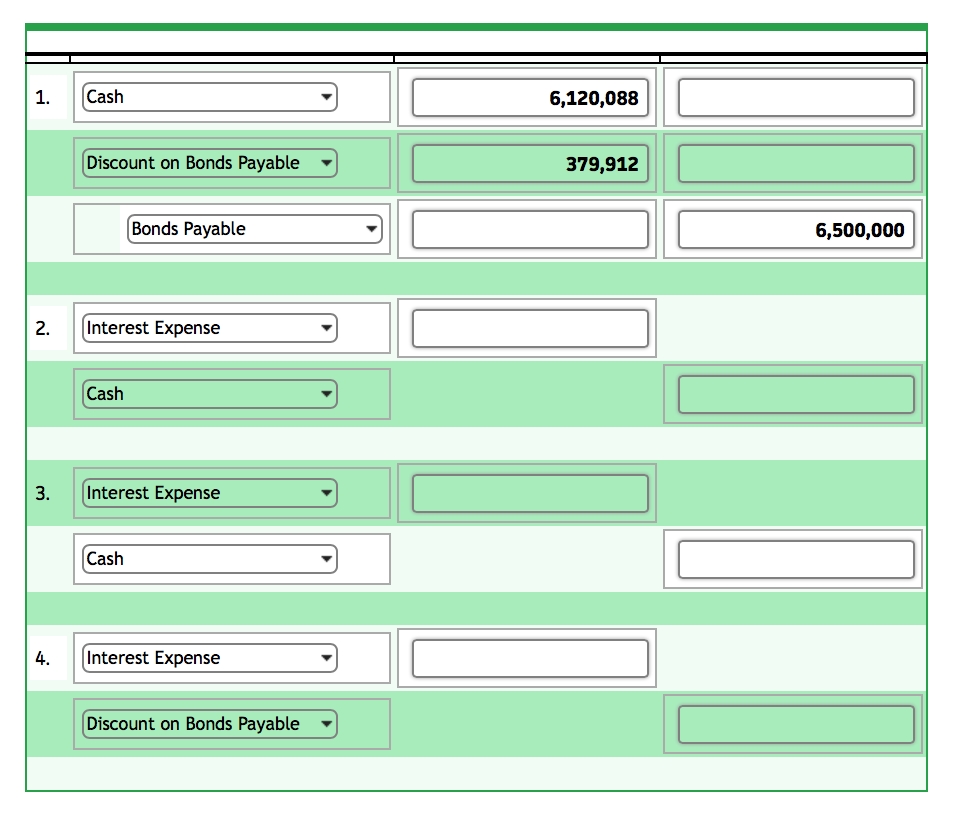Open the Discount on Bonds Payable dropdown in entry 1
The image size is (960, 822).
click(x=326, y=162)
